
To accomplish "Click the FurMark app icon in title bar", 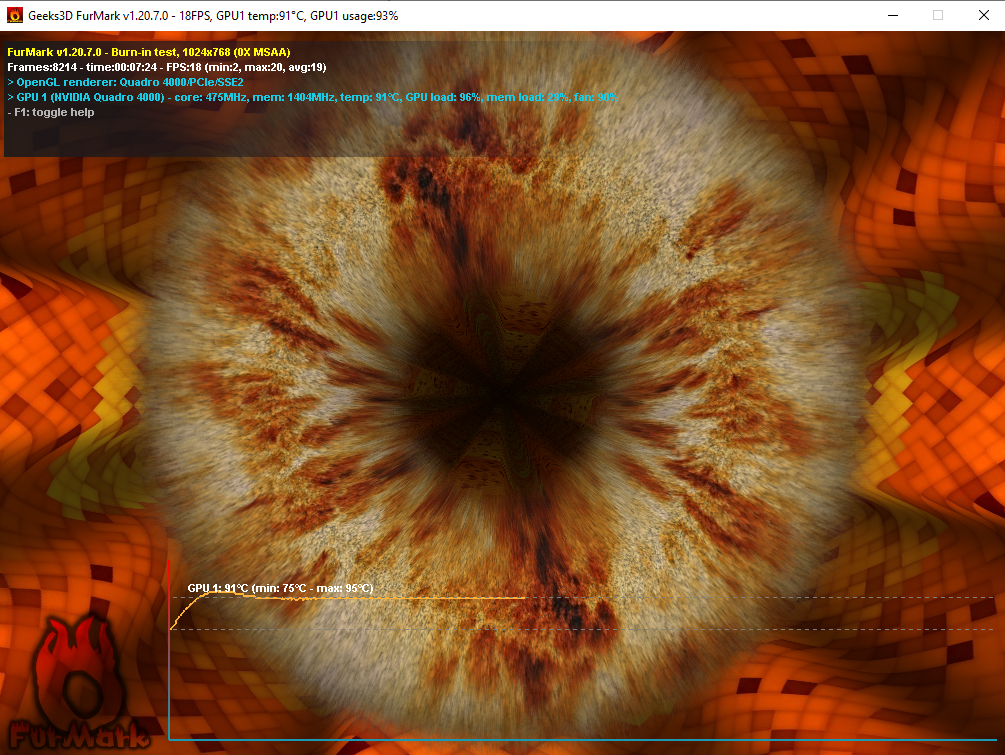I will coord(14,15).
